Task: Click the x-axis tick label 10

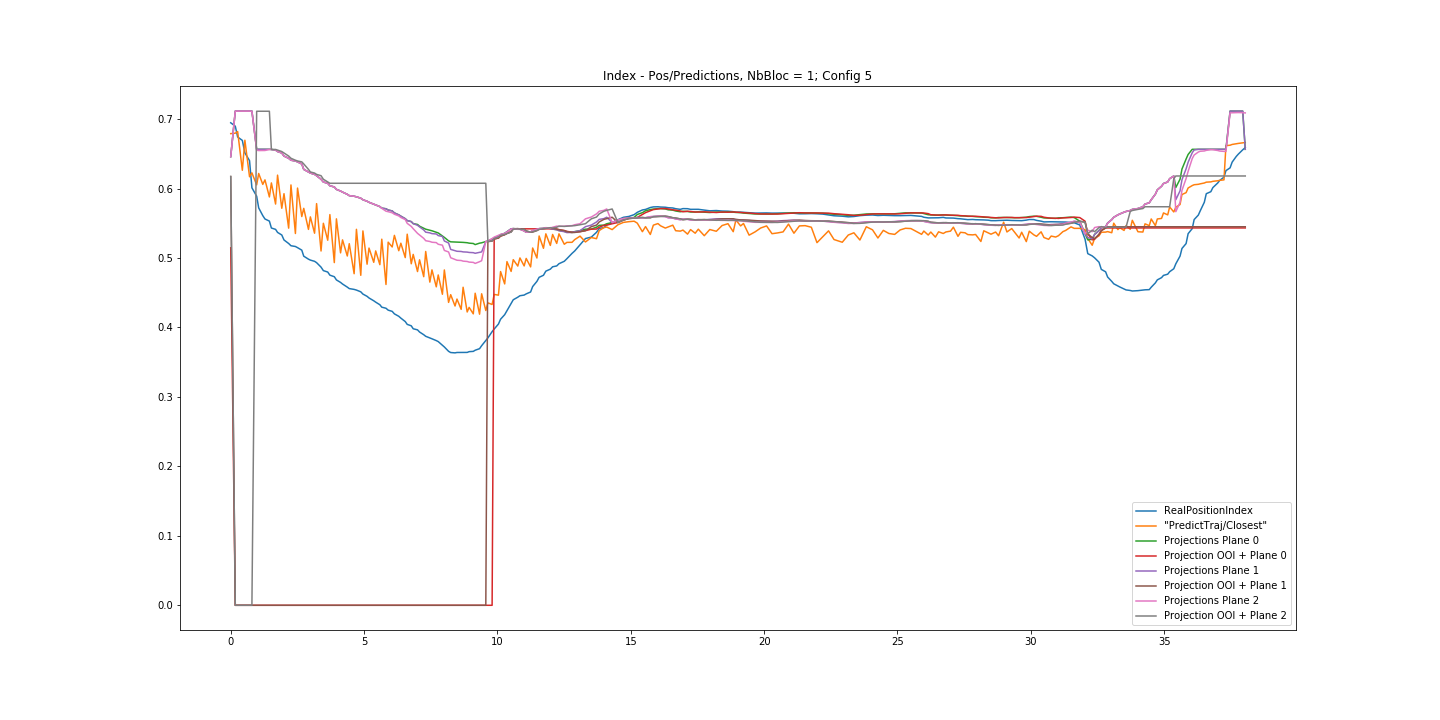Action: point(497,641)
